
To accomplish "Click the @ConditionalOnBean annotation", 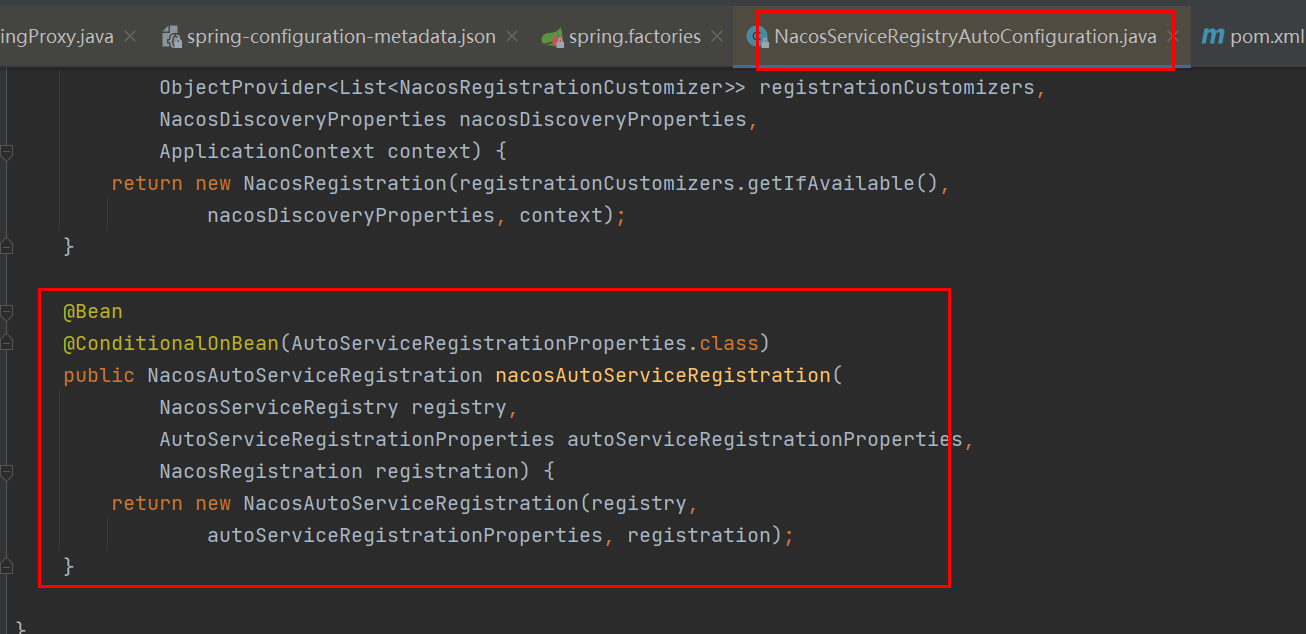I will (171, 344).
